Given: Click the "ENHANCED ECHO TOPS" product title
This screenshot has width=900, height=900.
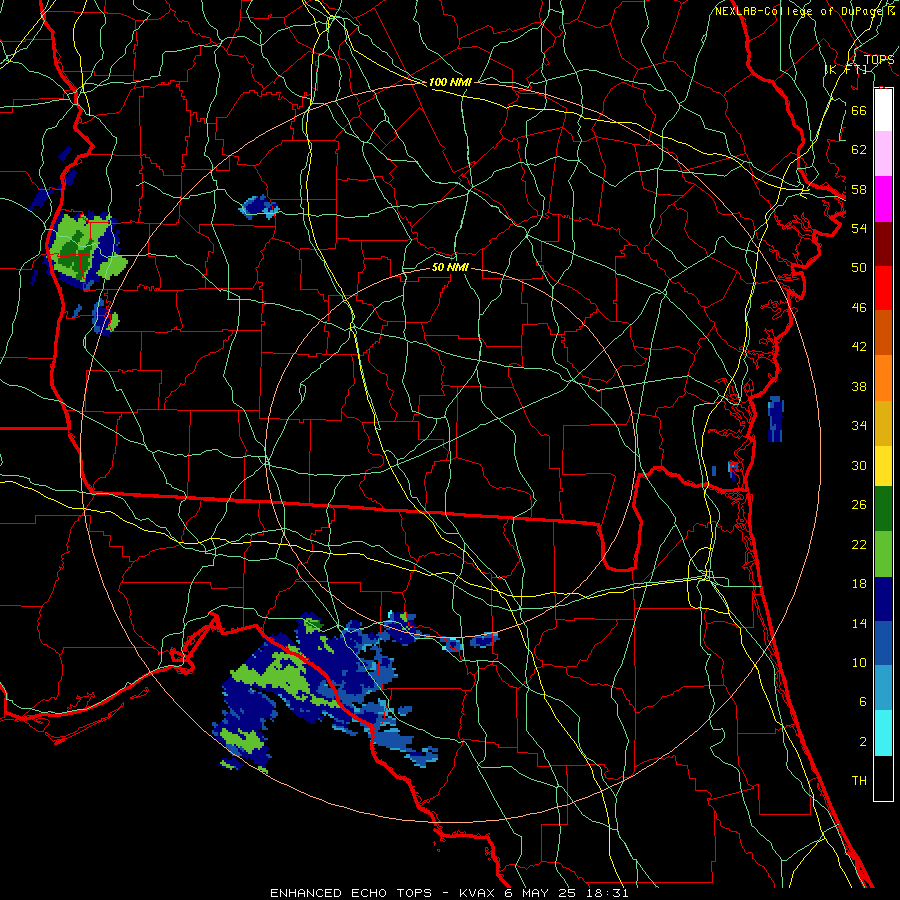Looking at the screenshot, I should [351, 893].
